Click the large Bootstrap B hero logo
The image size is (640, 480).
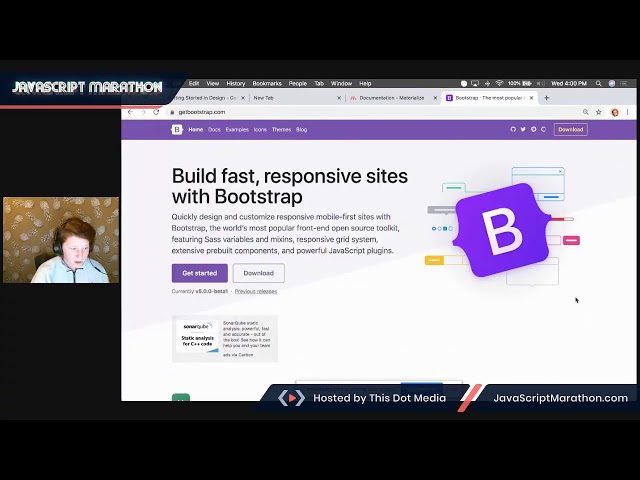pyautogui.click(x=502, y=230)
